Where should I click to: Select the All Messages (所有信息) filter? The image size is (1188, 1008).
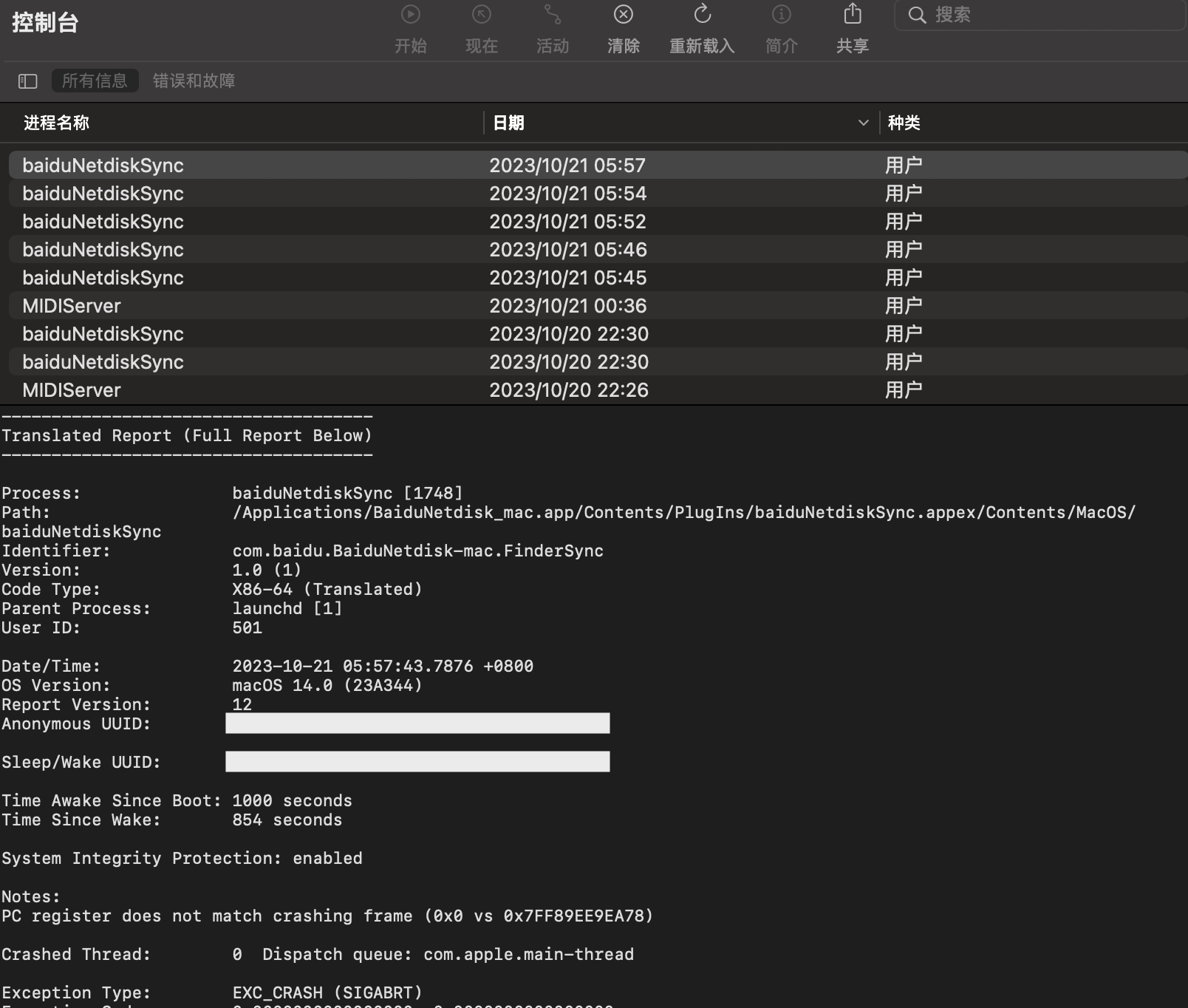pyautogui.click(x=95, y=81)
